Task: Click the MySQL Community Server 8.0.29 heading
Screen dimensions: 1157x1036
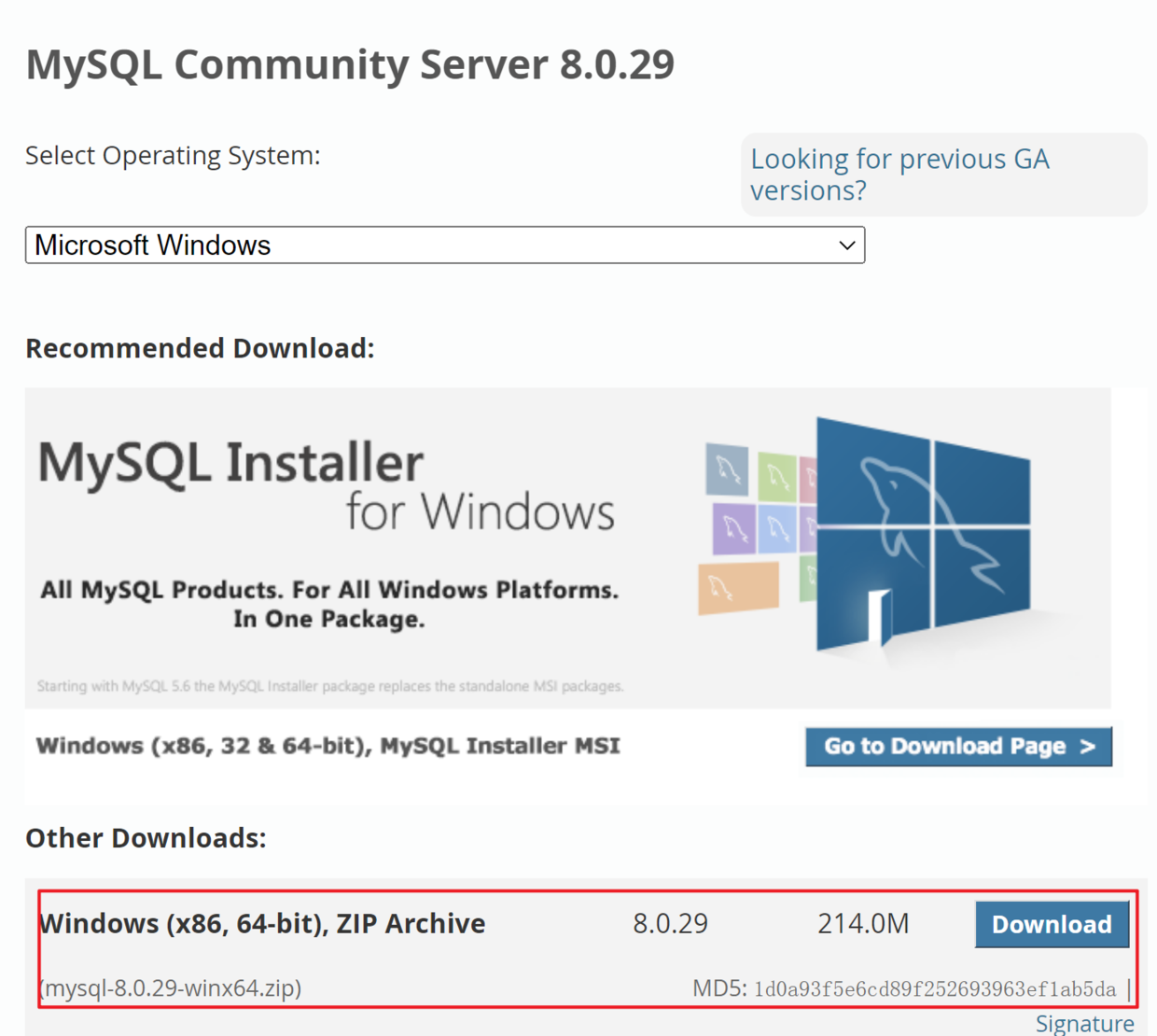Action: click(x=350, y=64)
